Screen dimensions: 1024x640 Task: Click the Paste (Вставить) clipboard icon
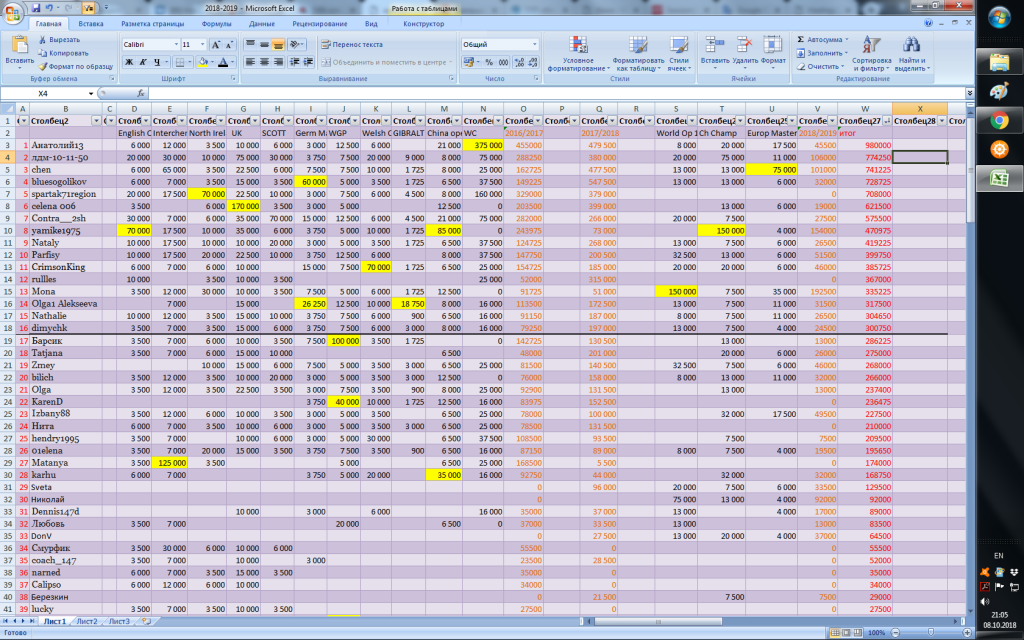pos(19,44)
